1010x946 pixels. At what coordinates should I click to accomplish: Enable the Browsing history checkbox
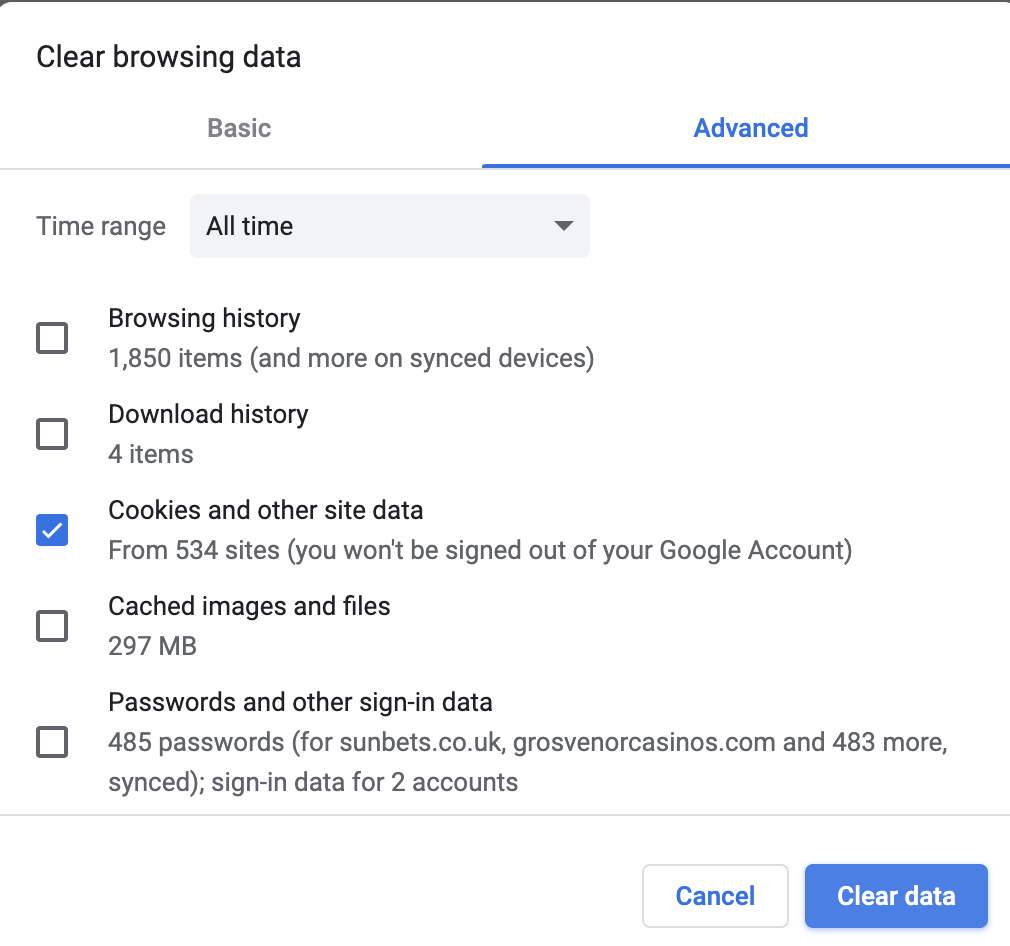tap(52, 338)
